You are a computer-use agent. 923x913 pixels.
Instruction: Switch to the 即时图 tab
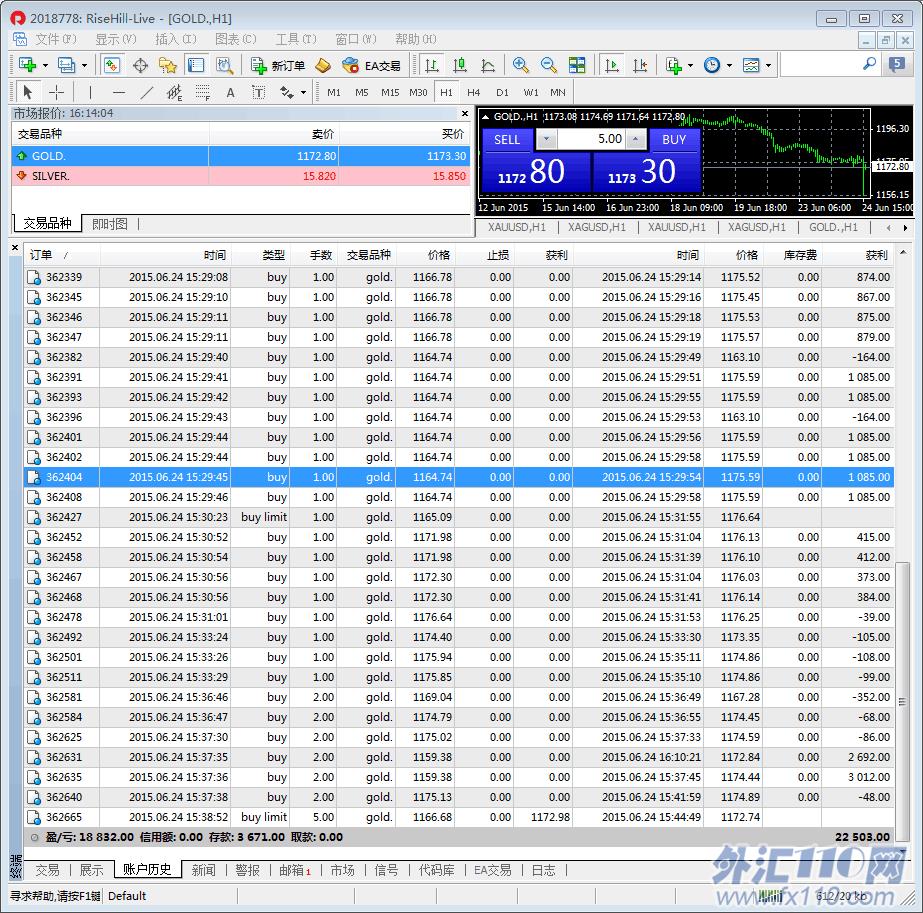coord(110,224)
